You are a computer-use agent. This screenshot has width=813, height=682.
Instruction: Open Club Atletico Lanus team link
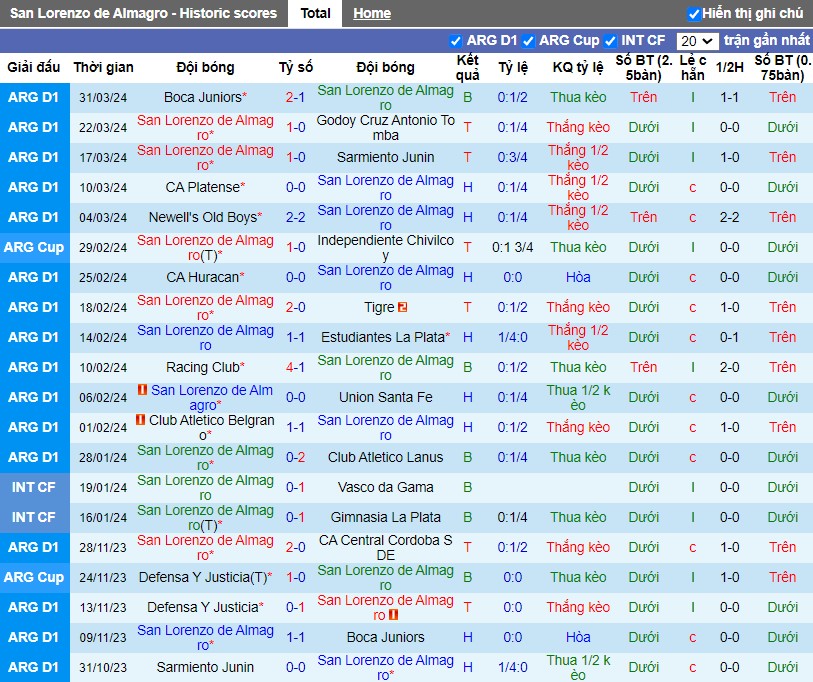coord(385,457)
